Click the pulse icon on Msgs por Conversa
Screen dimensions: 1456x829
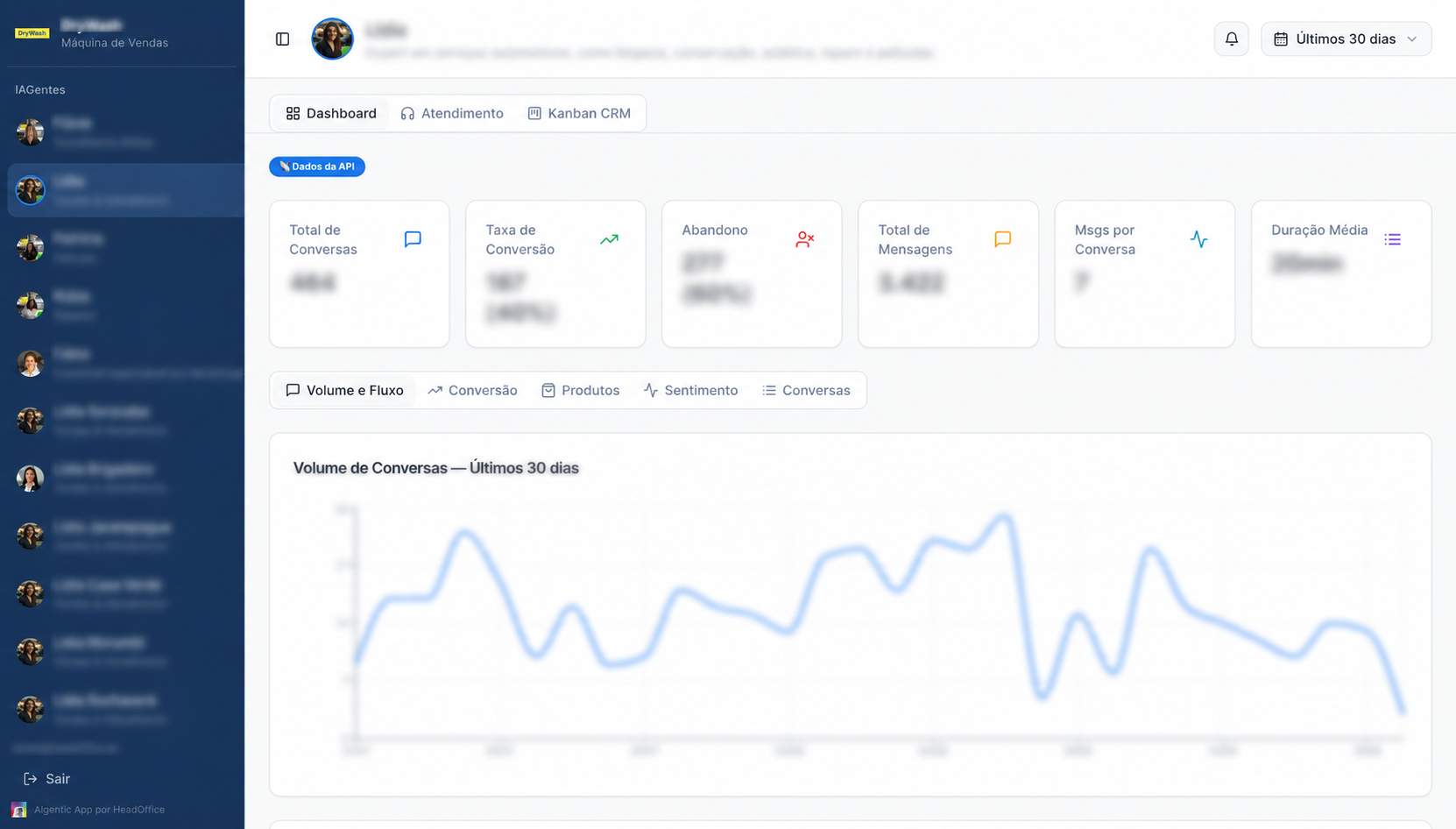pyautogui.click(x=1199, y=239)
